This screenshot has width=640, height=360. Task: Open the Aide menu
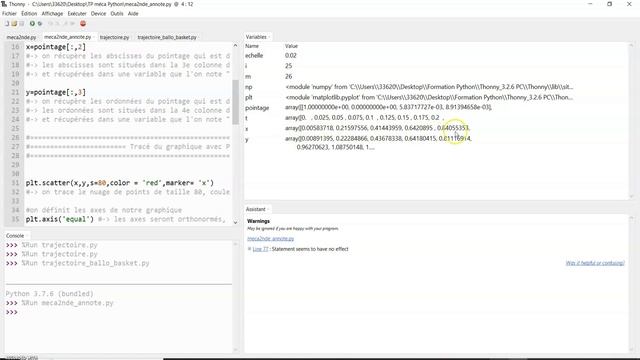tap(133, 13)
